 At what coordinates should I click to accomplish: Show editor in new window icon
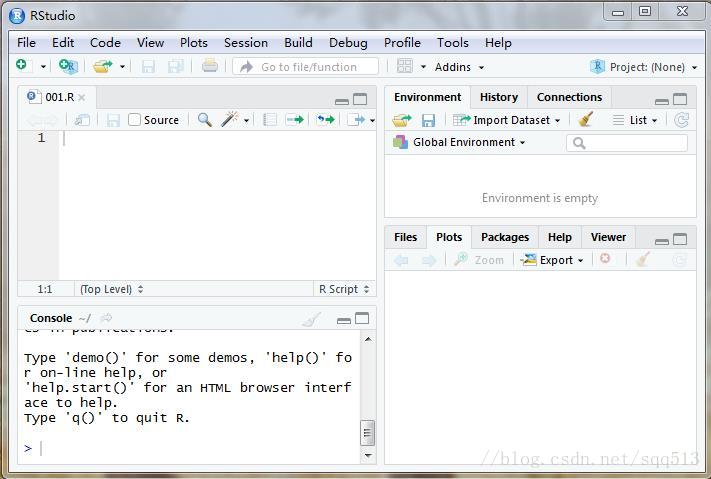point(82,120)
